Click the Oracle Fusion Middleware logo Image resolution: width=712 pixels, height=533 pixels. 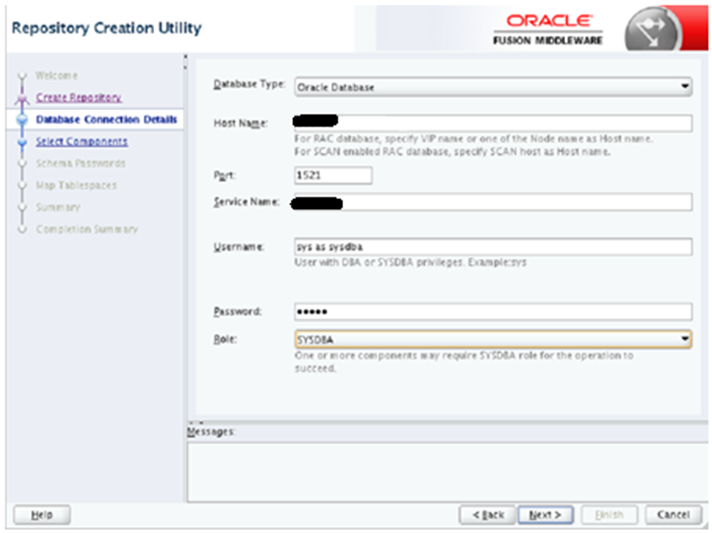point(548,30)
